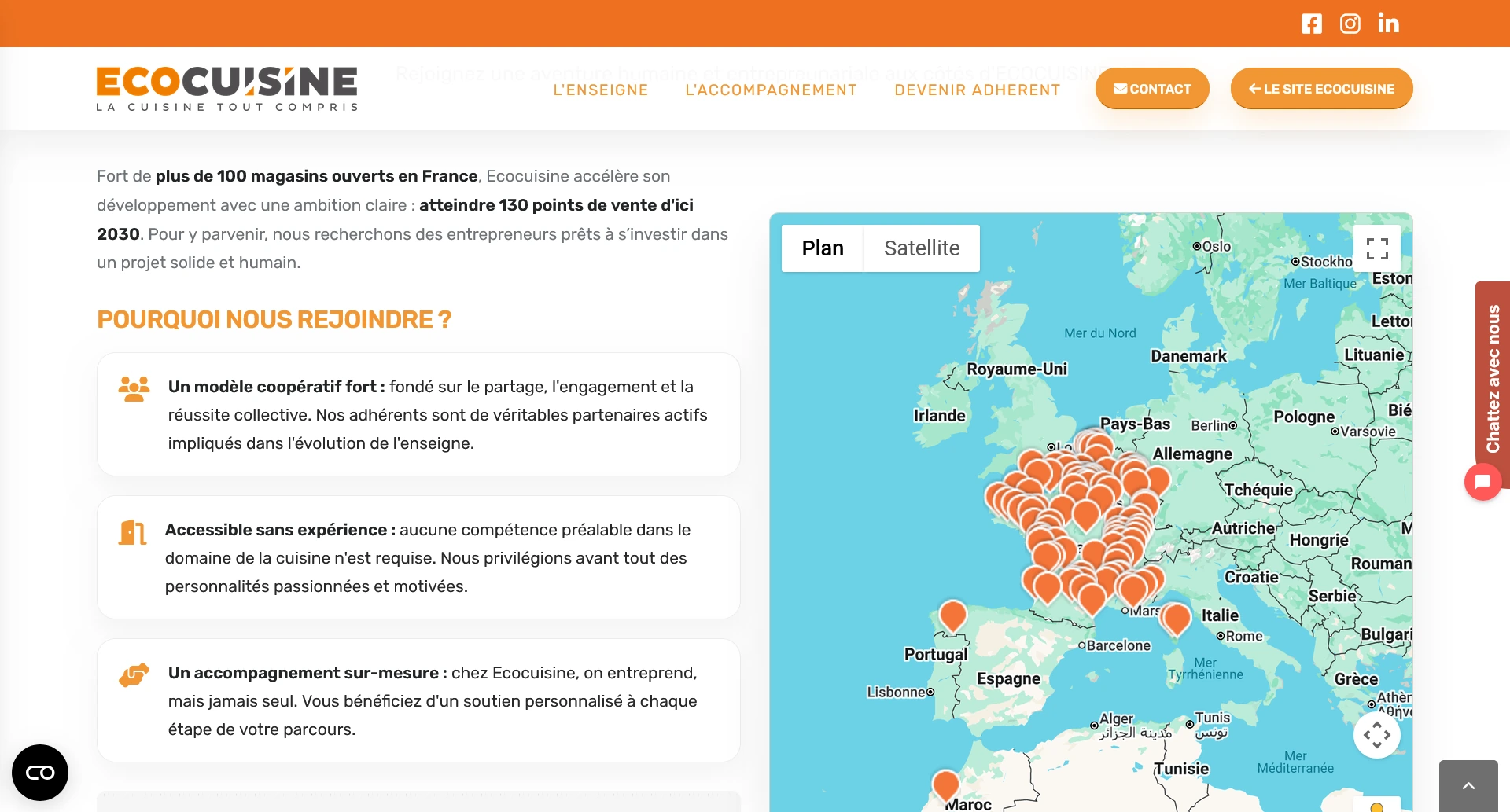Open the Instagram profile icon

point(1350,24)
